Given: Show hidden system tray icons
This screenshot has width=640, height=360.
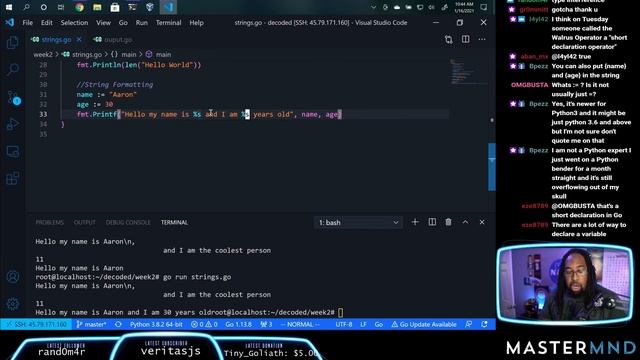Looking at the screenshot, I should click(373, 7).
